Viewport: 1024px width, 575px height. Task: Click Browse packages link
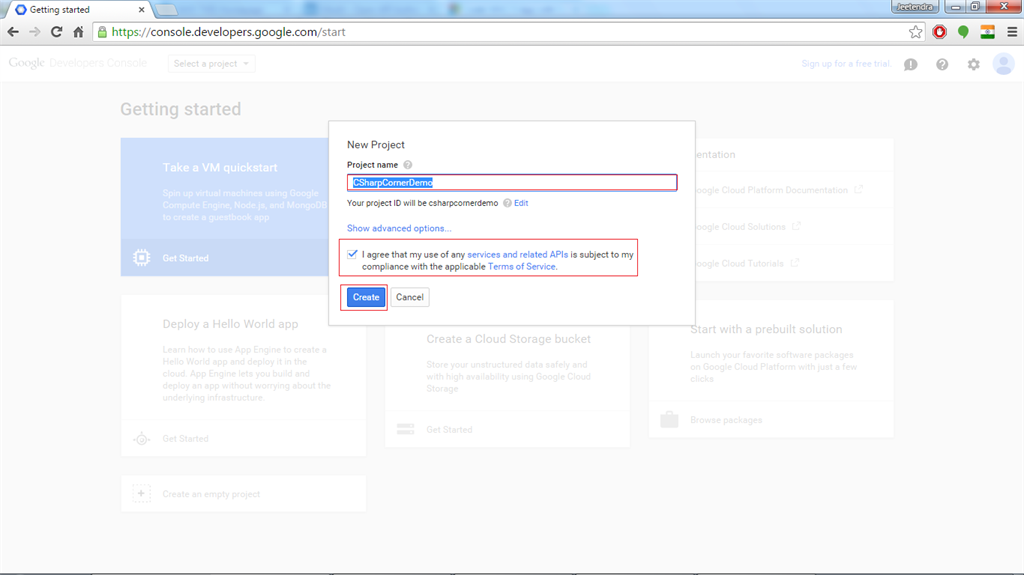click(x=726, y=420)
